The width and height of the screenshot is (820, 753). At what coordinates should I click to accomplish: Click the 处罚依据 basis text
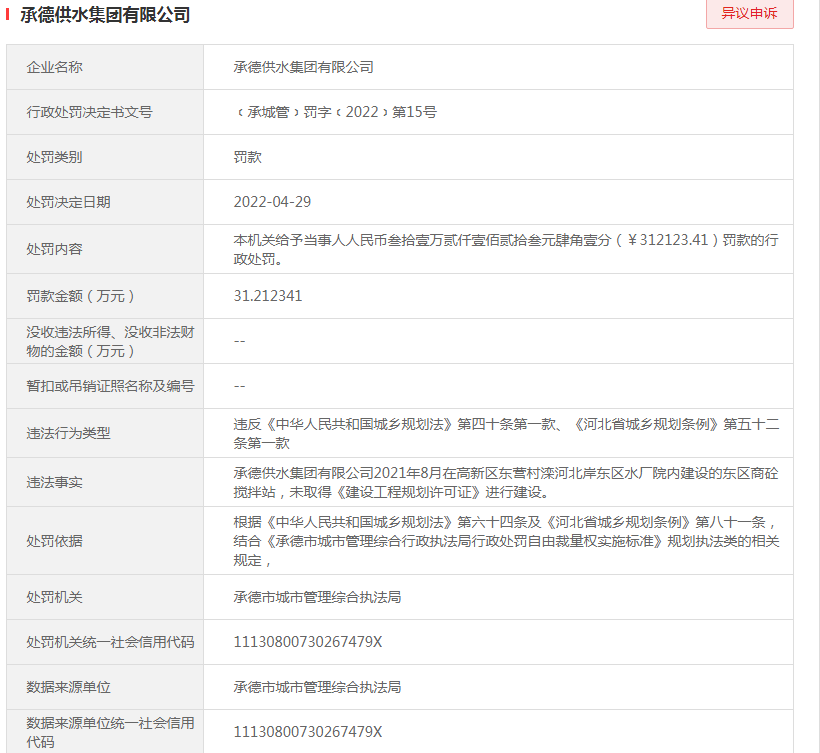[x=505, y=541]
